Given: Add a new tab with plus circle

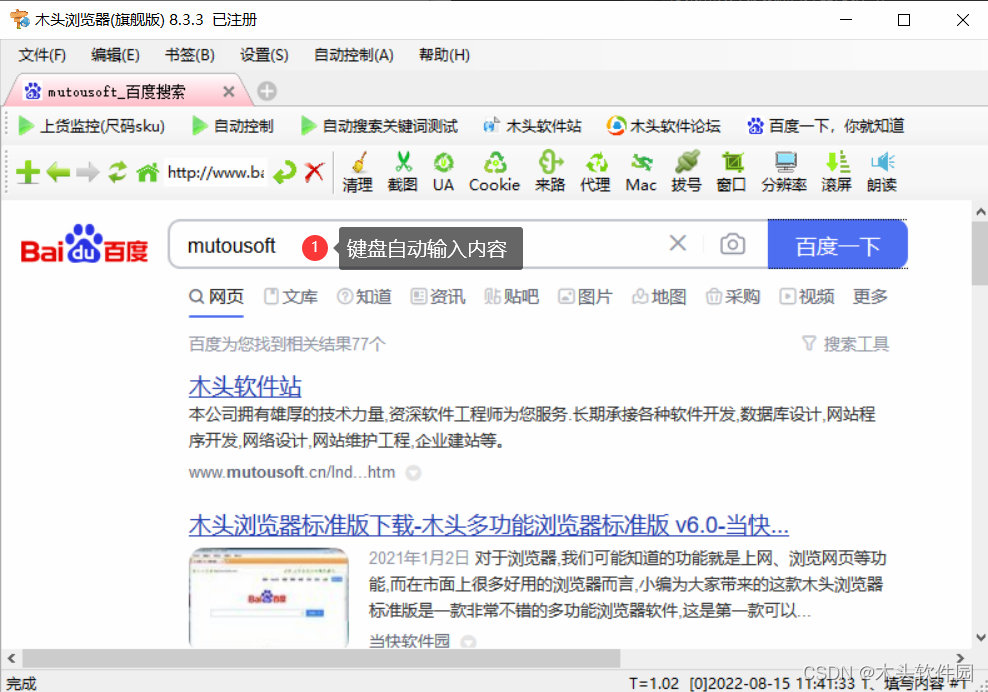Looking at the screenshot, I should 267,91.
